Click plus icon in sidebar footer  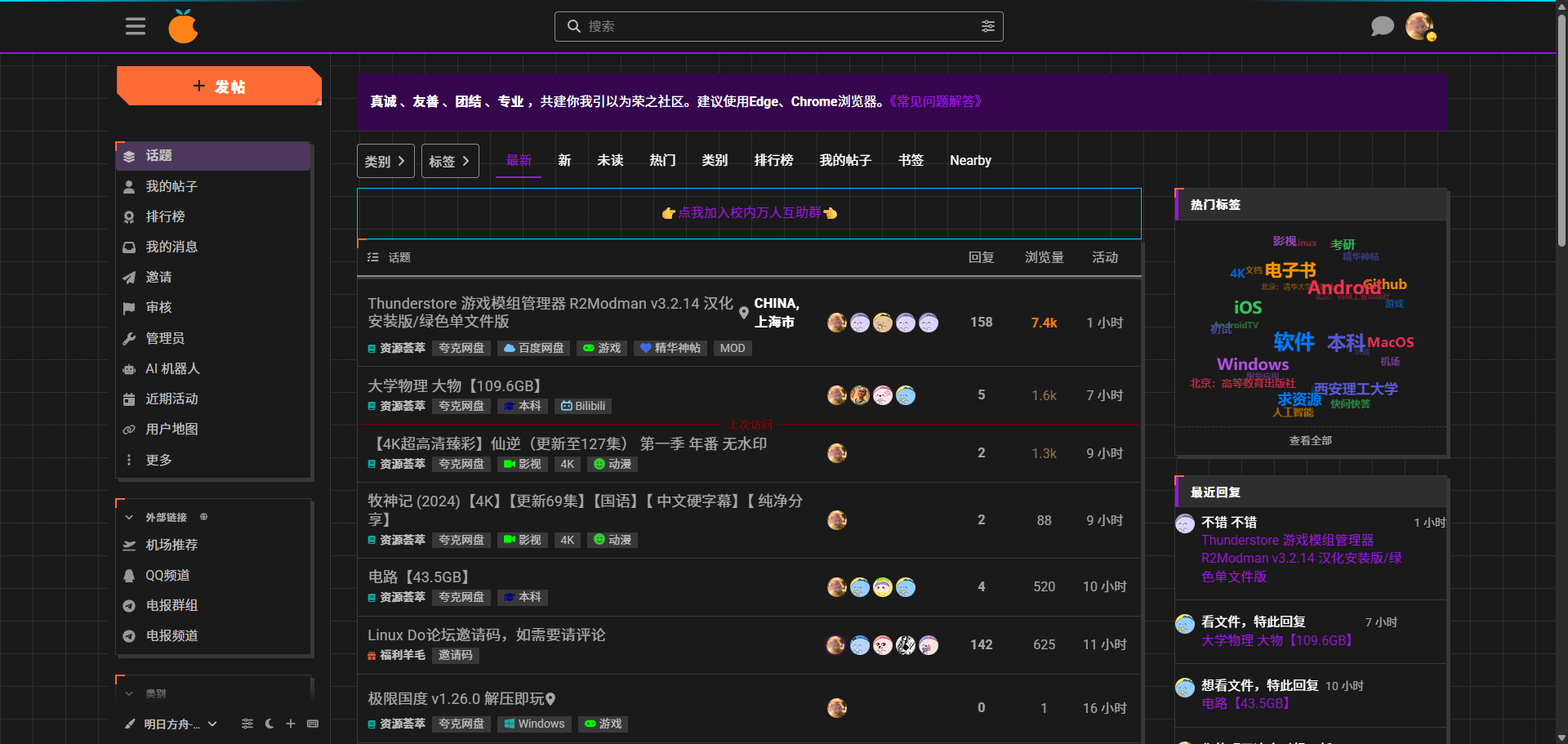[x=291, y=724]
